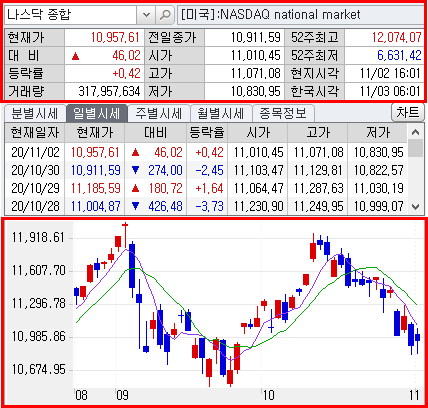Click the table scrollbar down arrow
Image resolution: width=428 pixels, height=408 pixels.
pyautogui.click(x=415, y=207)
